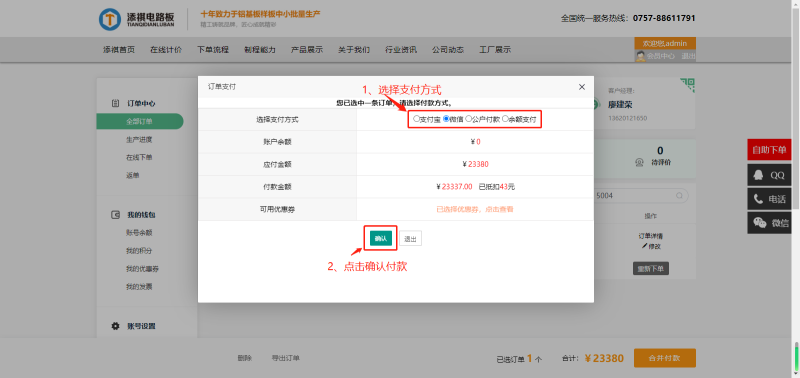Click the 已选订单 1 个 text

pyautogui.click(x=519, y=359)
